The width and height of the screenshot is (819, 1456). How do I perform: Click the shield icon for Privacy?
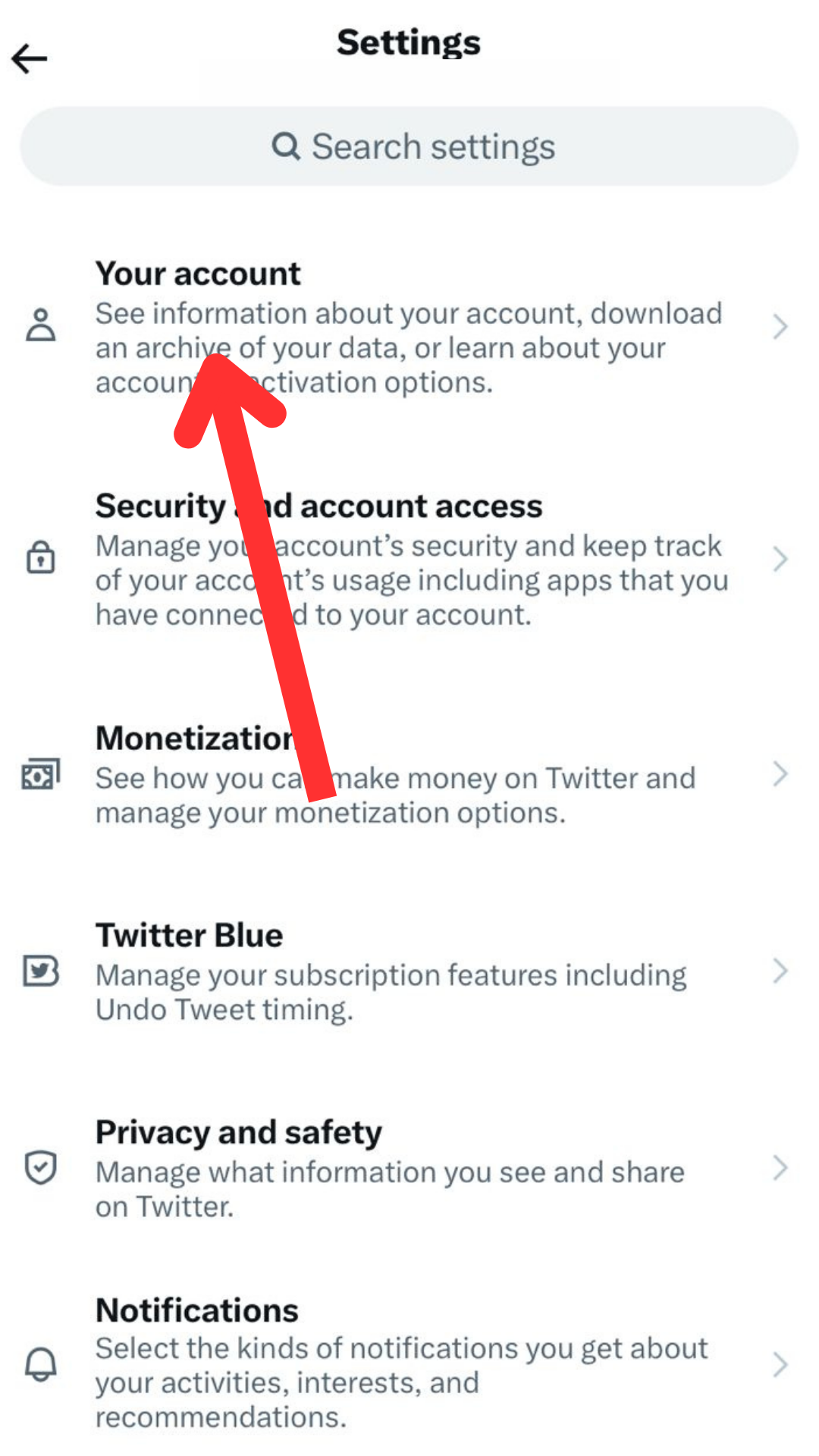pyautogui.click(x=41, y=1168)
